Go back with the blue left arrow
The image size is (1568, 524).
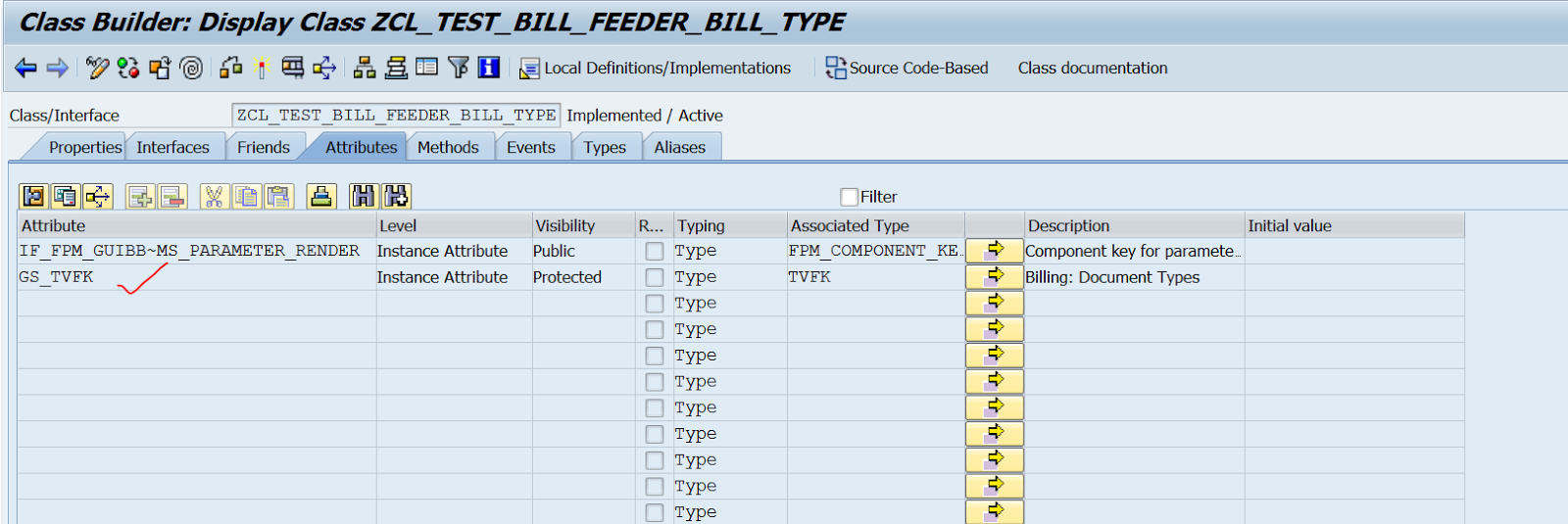point(25,68)
